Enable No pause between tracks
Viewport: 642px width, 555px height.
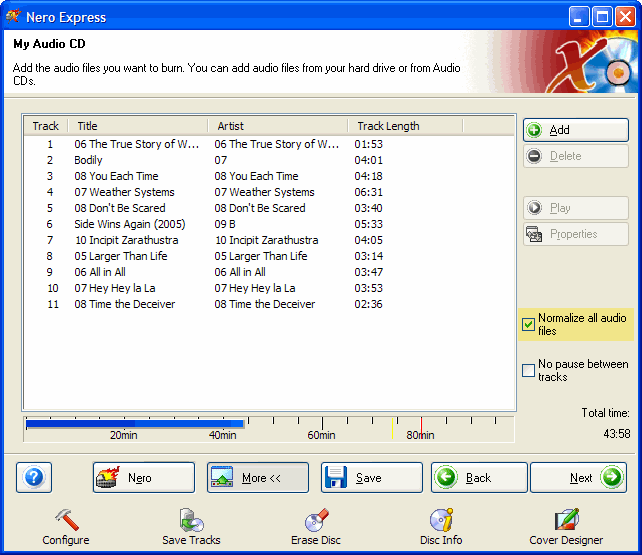[528, 370]
